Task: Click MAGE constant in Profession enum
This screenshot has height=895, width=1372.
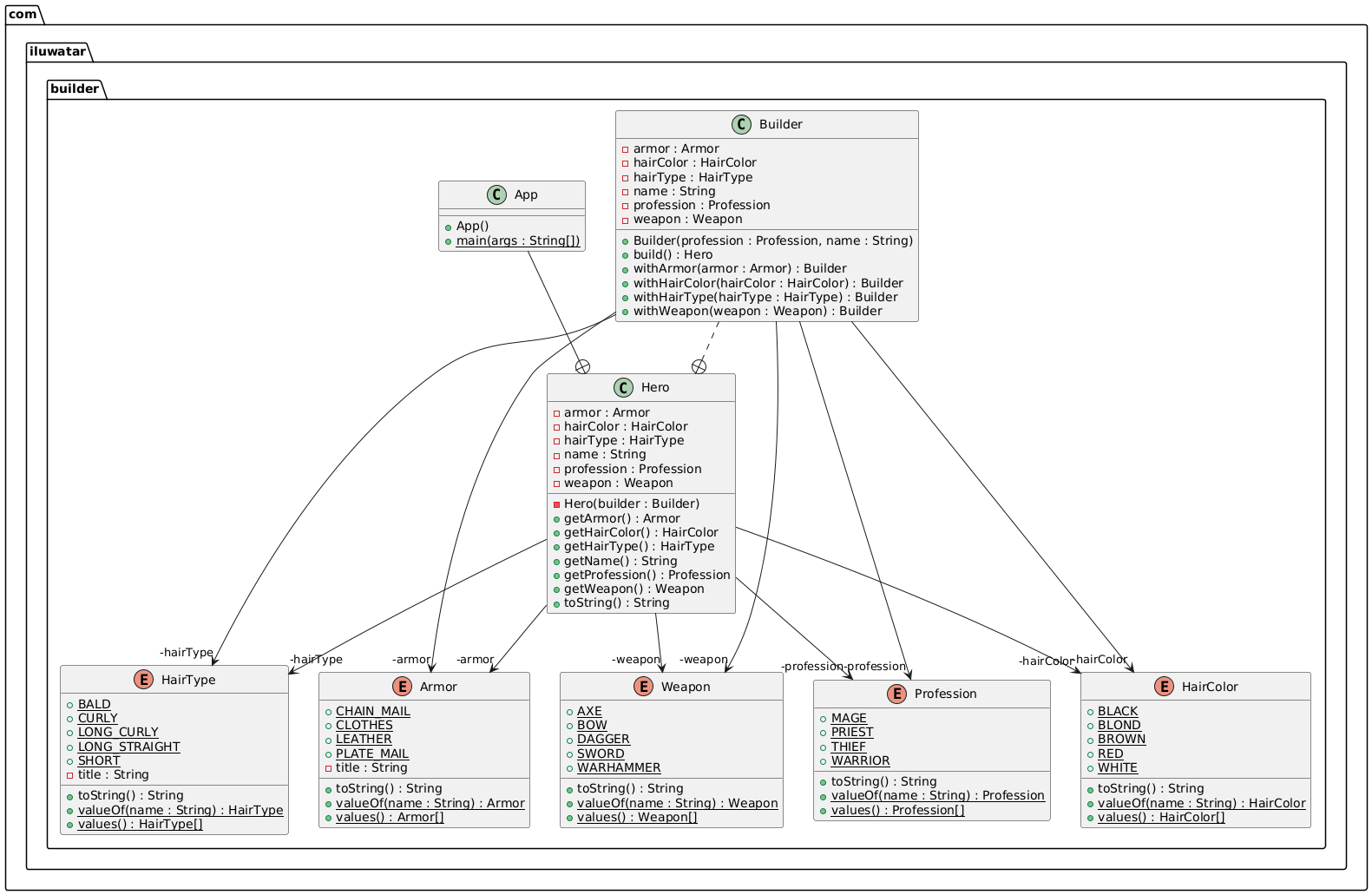Action: (849, 718)
